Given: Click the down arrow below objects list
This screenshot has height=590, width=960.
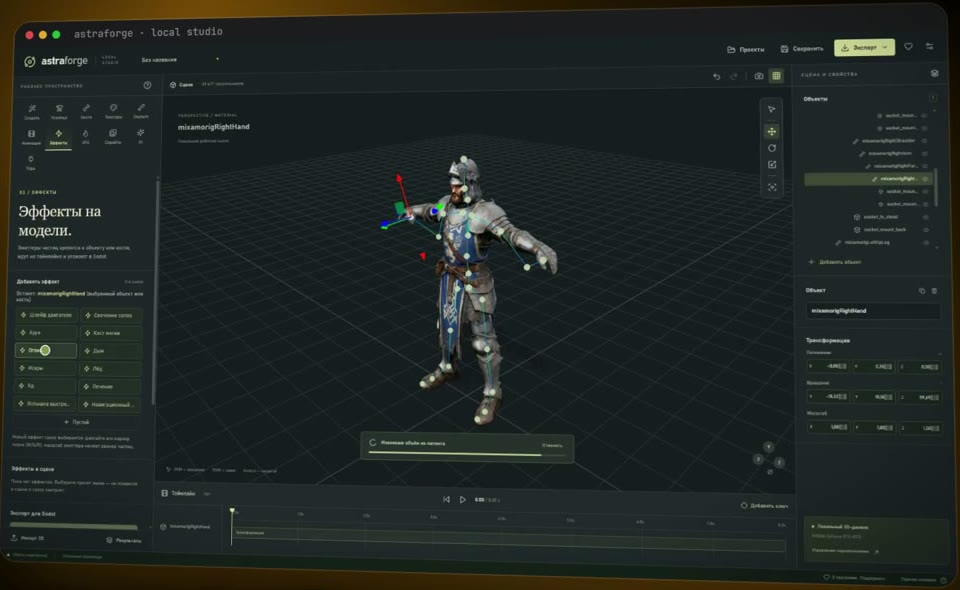Looking at the screenshot, I should [937, 249].
